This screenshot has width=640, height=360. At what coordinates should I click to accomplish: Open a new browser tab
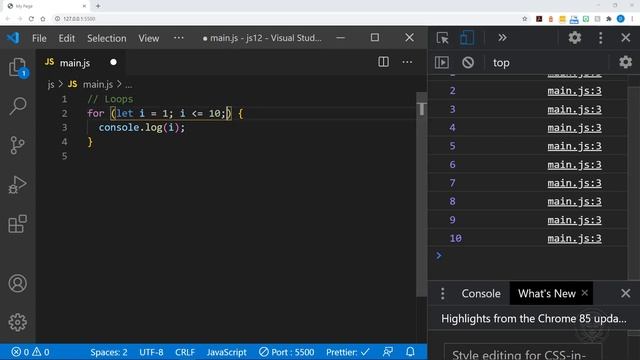click(x=98, y=6)
